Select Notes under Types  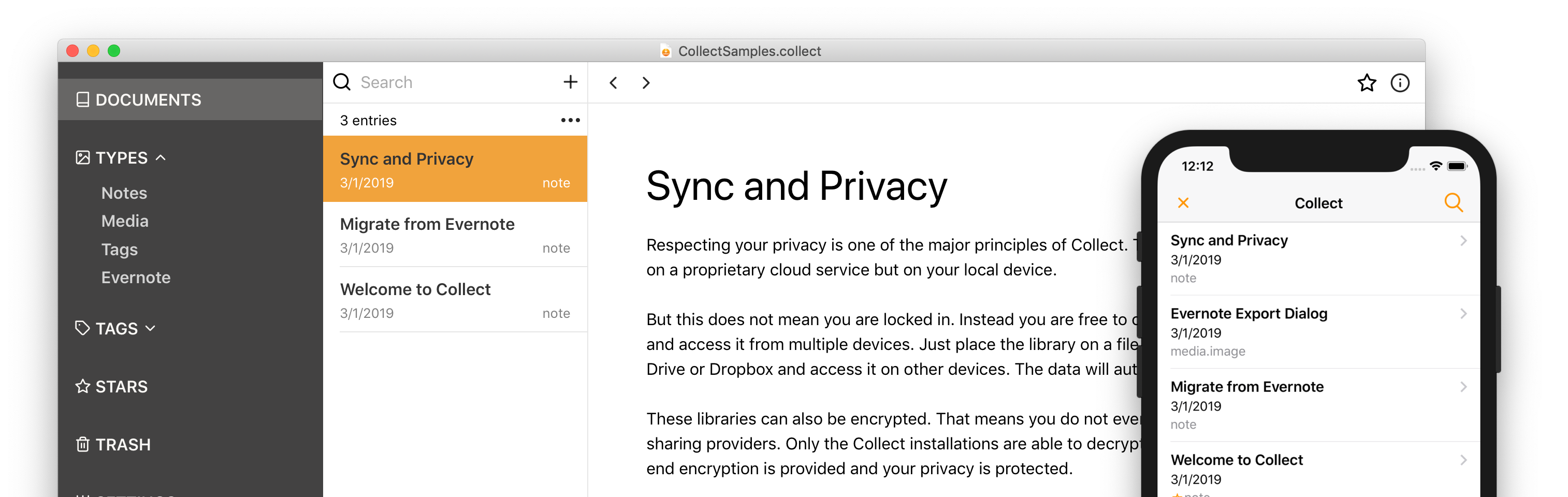124,193
